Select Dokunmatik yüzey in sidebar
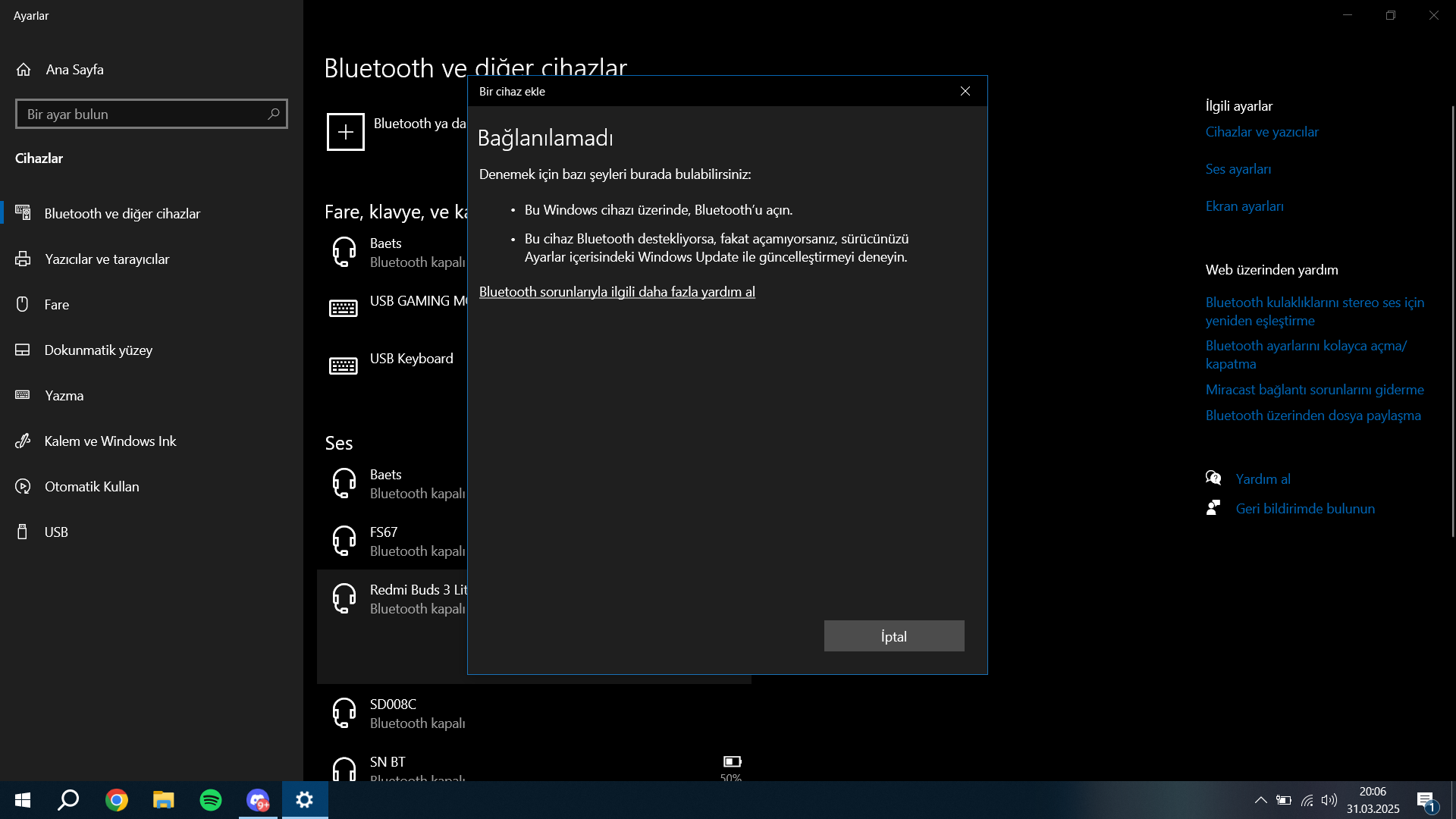This screenshot has height=819, width=1456. pos(99,350)
